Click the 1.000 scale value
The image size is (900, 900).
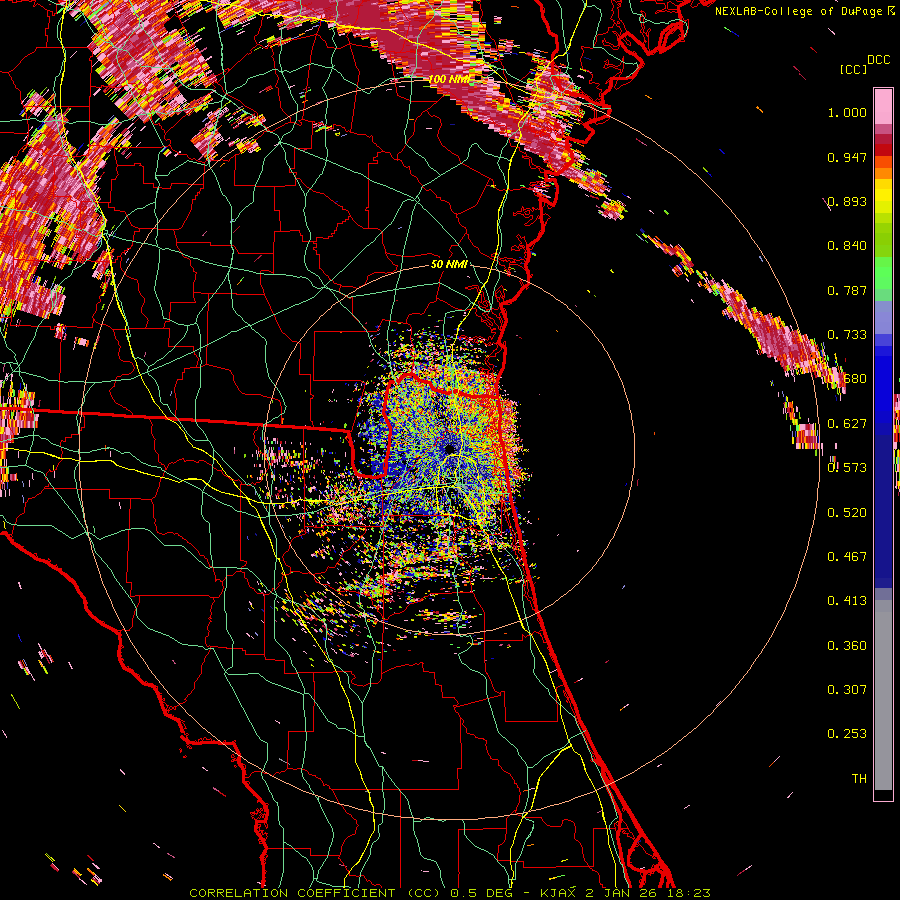pyautogui.click(x=847, y=112)
